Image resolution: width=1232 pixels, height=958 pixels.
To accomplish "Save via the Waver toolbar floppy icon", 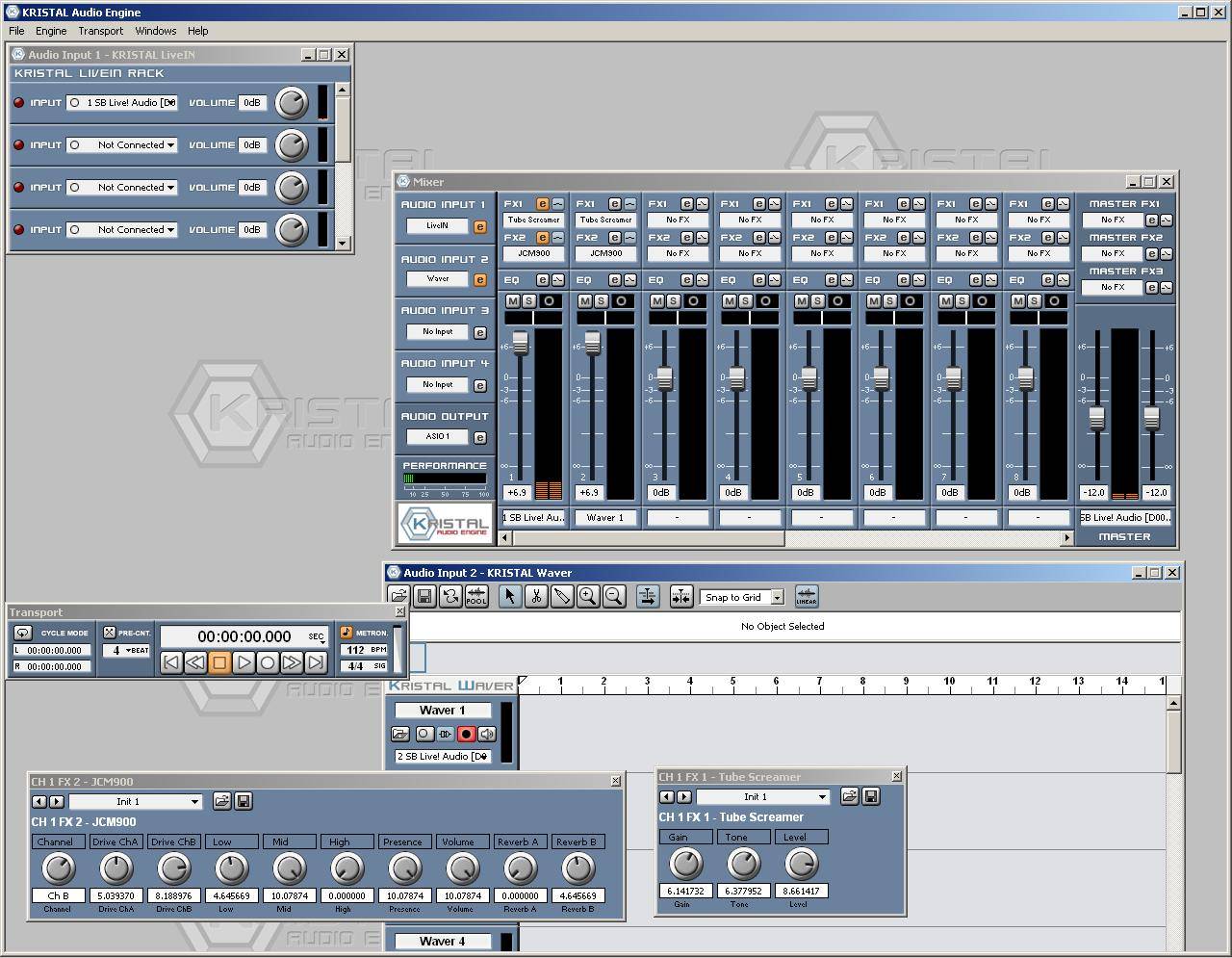I will tap(424, 597).
